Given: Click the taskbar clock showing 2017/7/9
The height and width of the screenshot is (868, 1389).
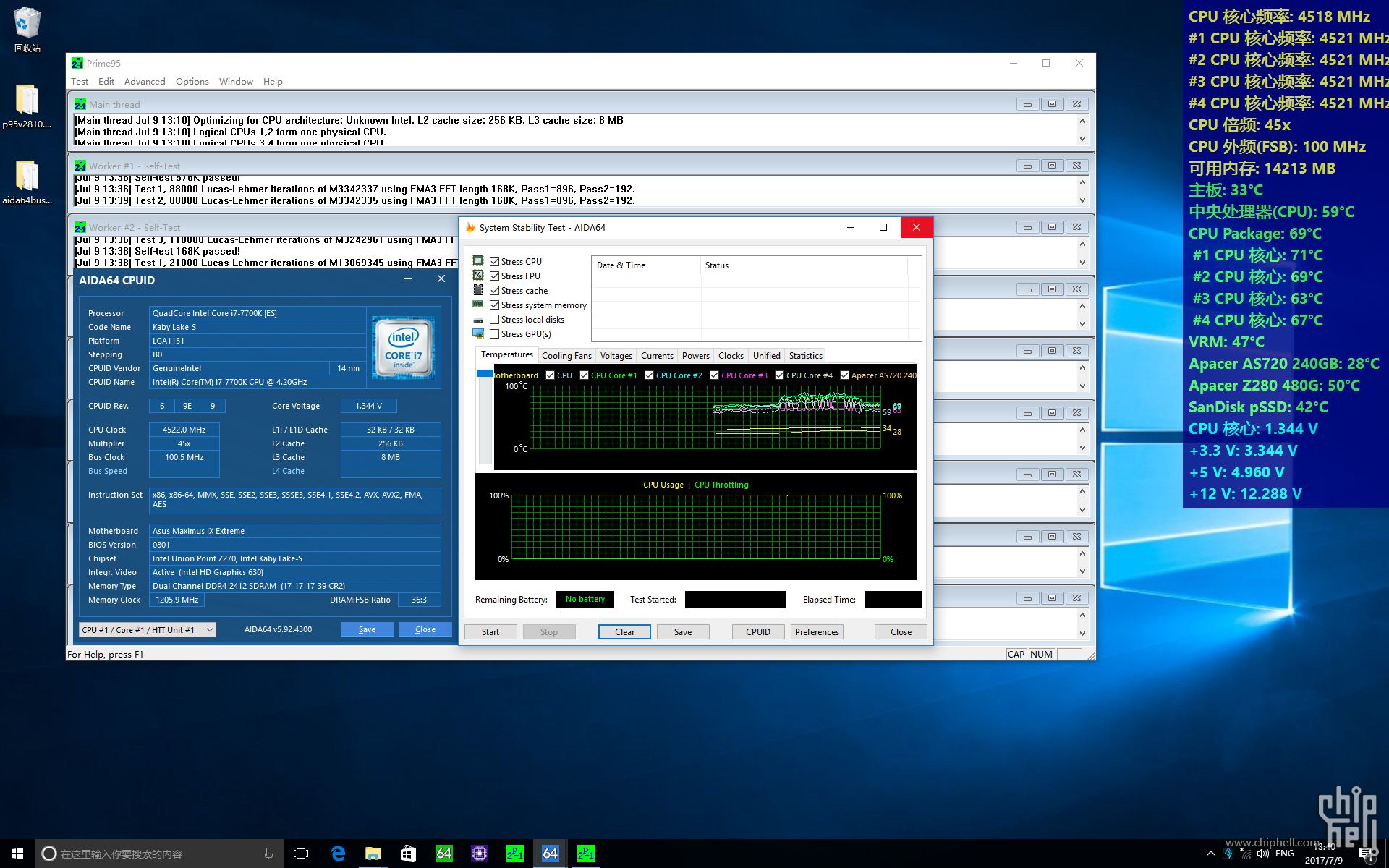Looking at the screenshot, I should [x=1324, y=854].
